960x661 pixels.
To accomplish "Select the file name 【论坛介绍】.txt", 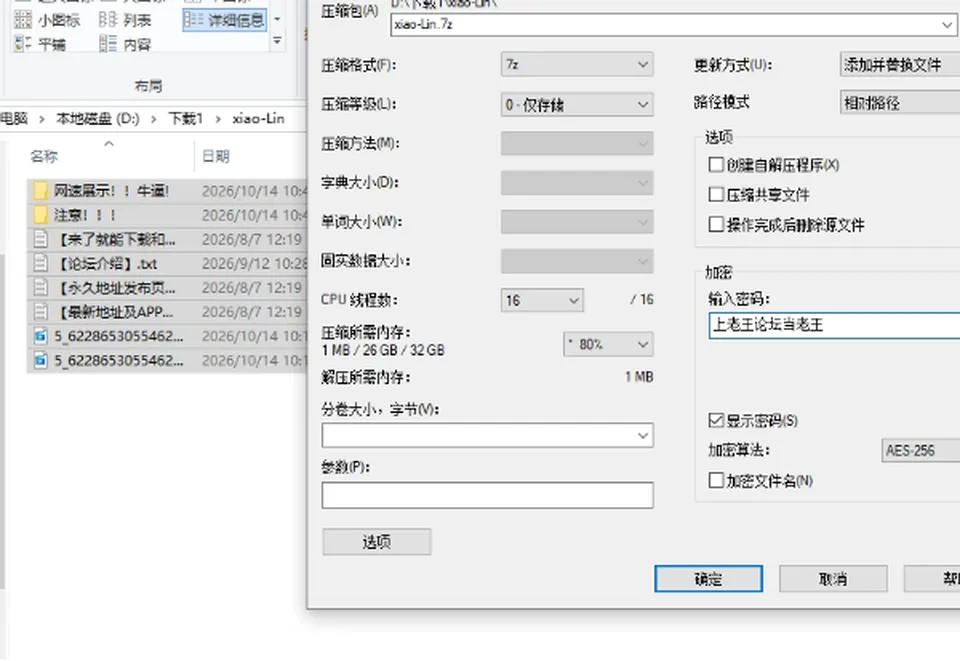I will tap(107, 264).
